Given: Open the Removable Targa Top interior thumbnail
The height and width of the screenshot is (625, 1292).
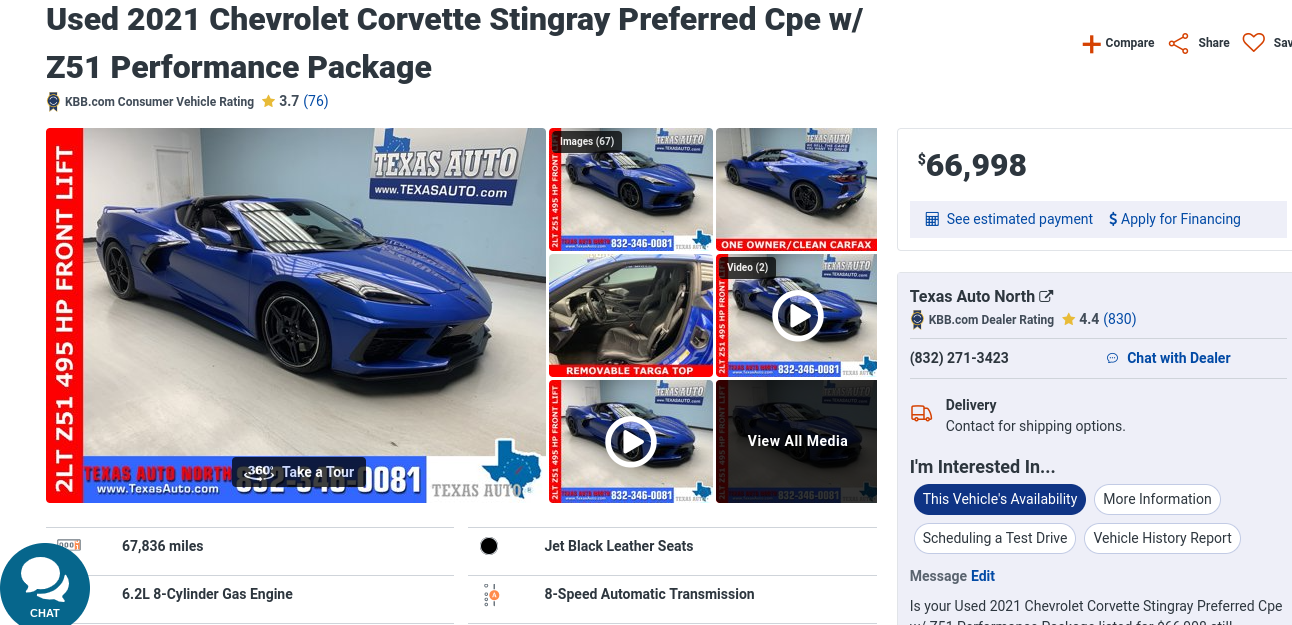Looking at the screenshot, I should (x=631, y=315).
